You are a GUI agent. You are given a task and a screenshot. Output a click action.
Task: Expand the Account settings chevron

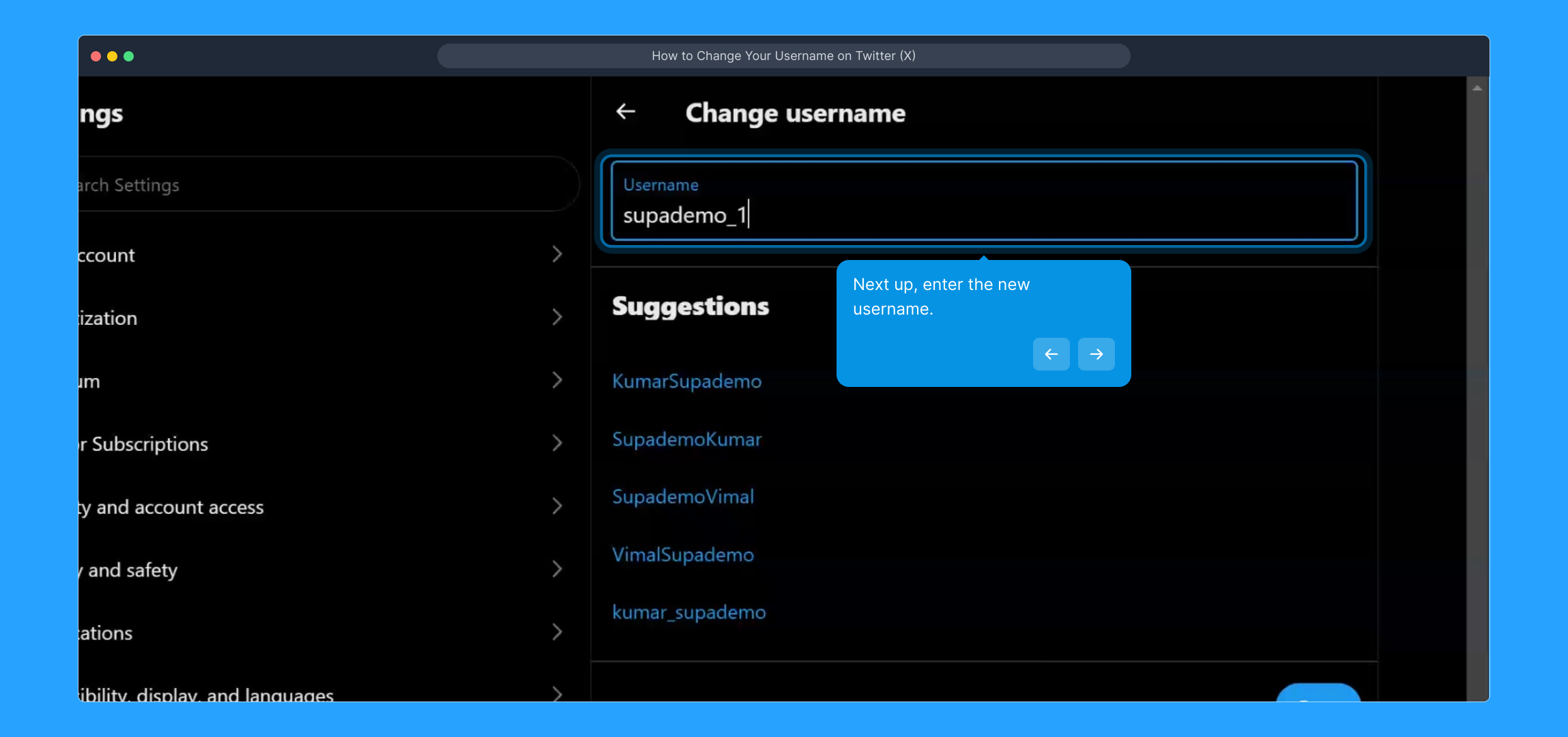557,255
